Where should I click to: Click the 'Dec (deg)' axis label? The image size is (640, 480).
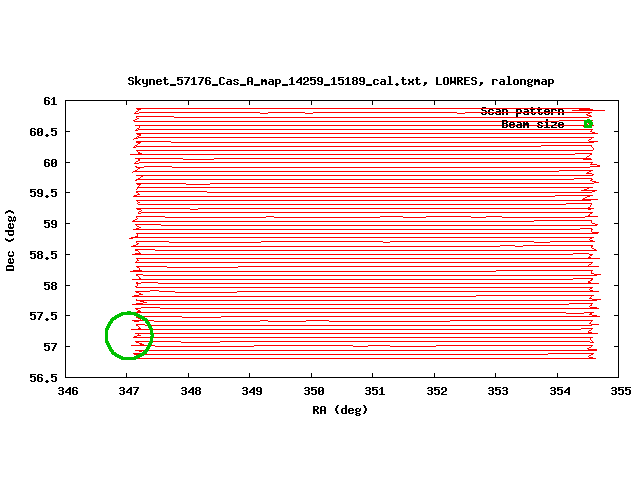(10, 240)
